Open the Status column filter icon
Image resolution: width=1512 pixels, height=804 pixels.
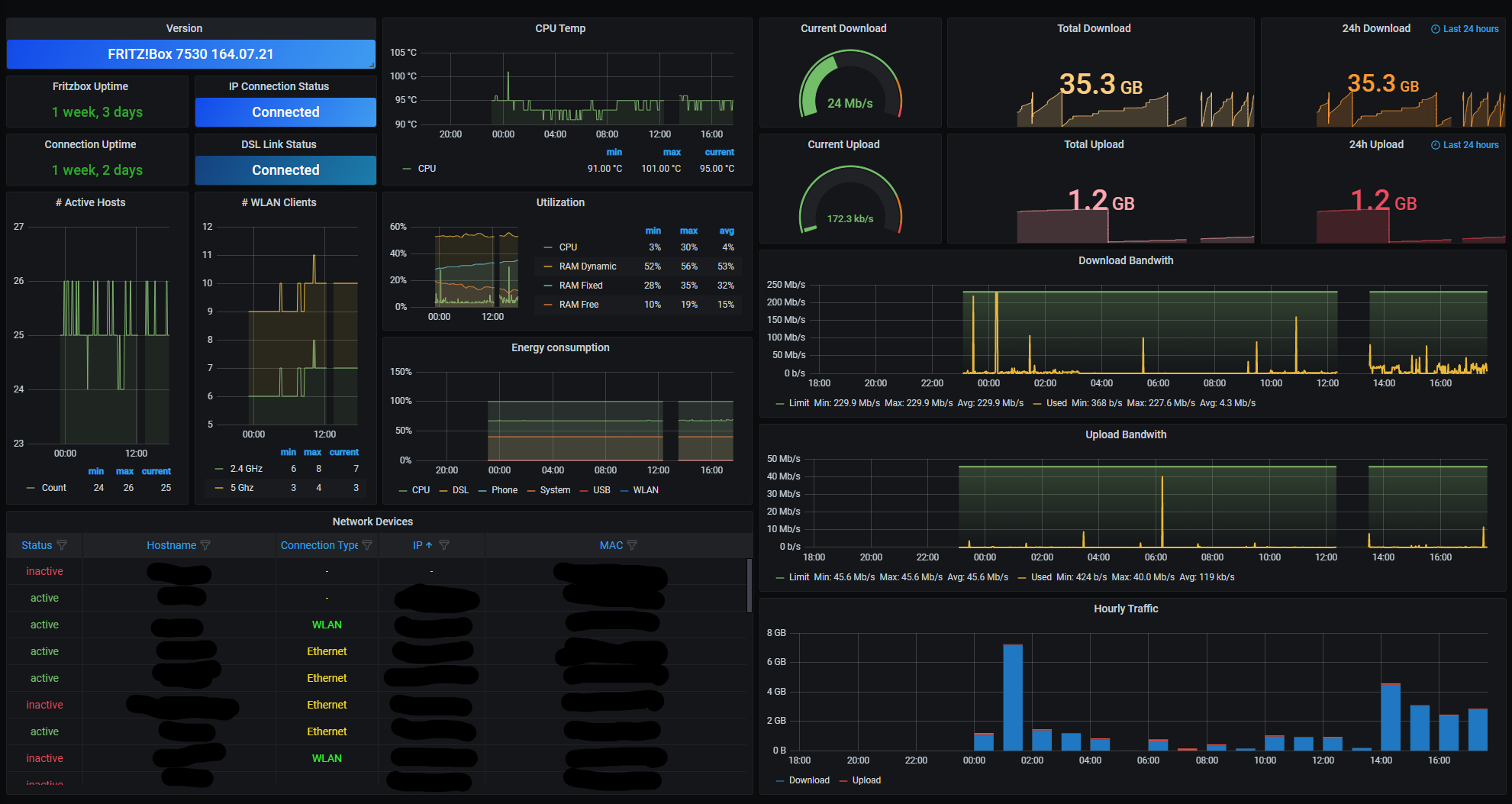tap(62, 545)
